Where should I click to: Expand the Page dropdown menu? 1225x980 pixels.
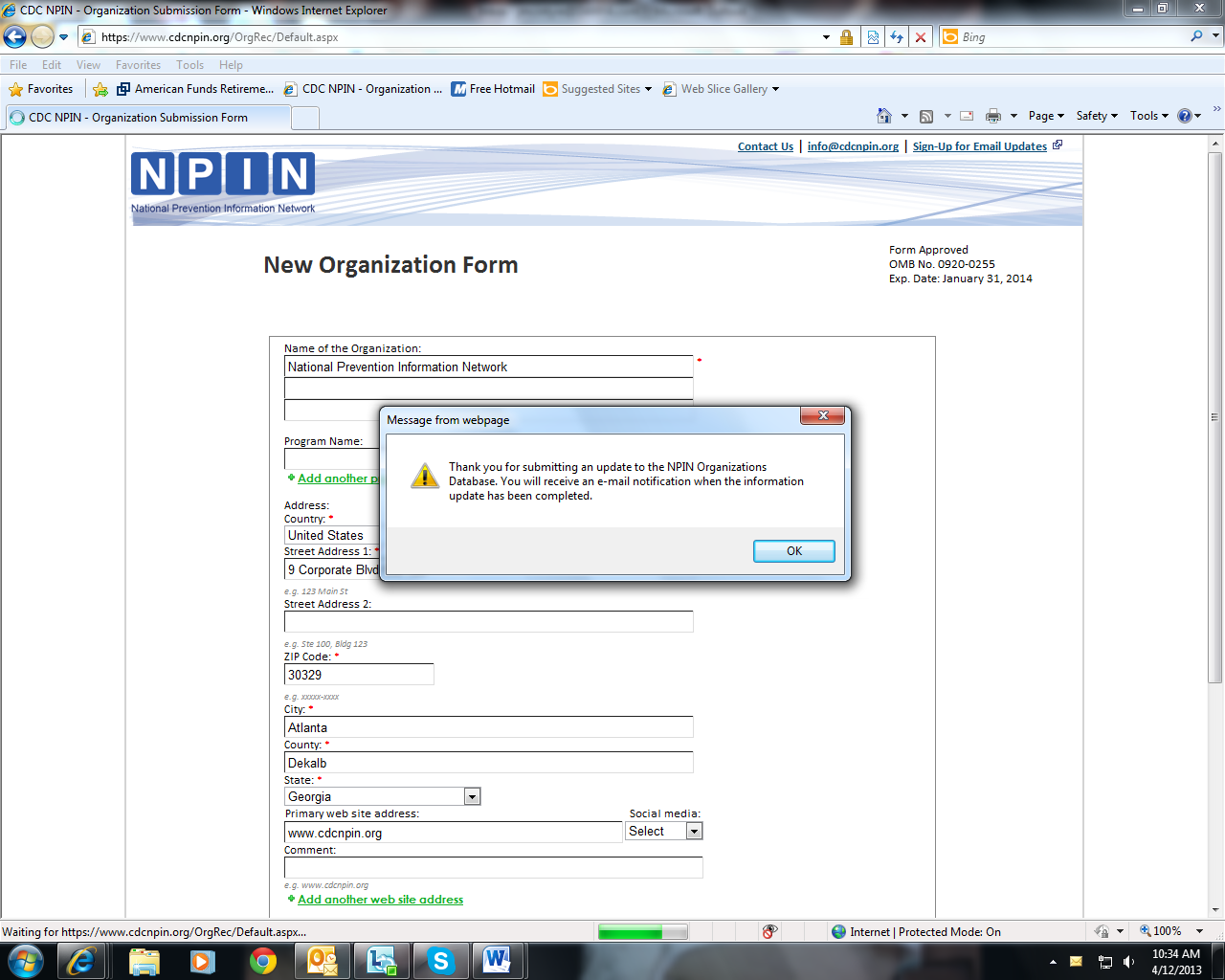tap(1046, 116)
